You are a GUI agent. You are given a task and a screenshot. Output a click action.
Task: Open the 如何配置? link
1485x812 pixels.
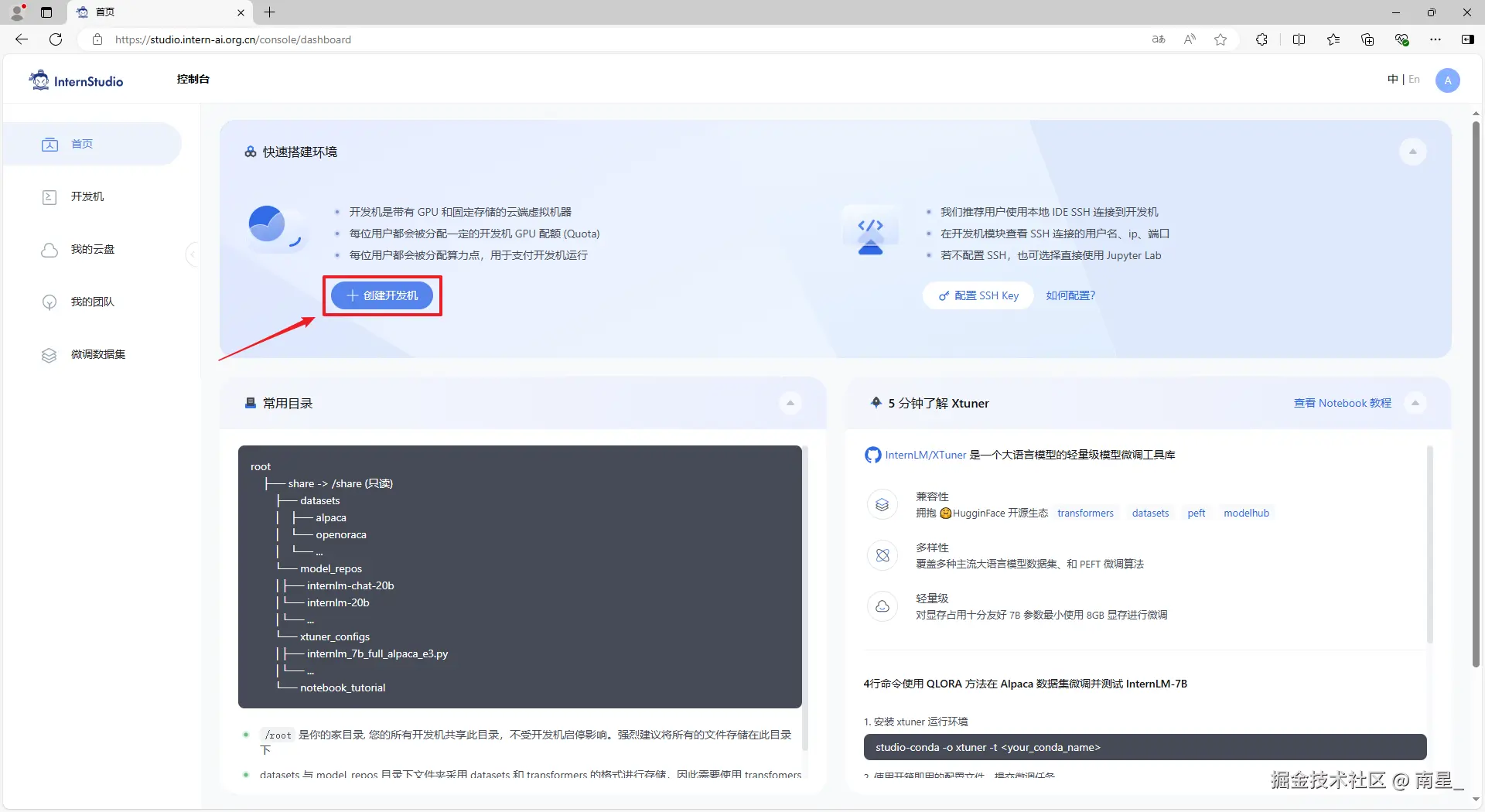point(1070,295)
